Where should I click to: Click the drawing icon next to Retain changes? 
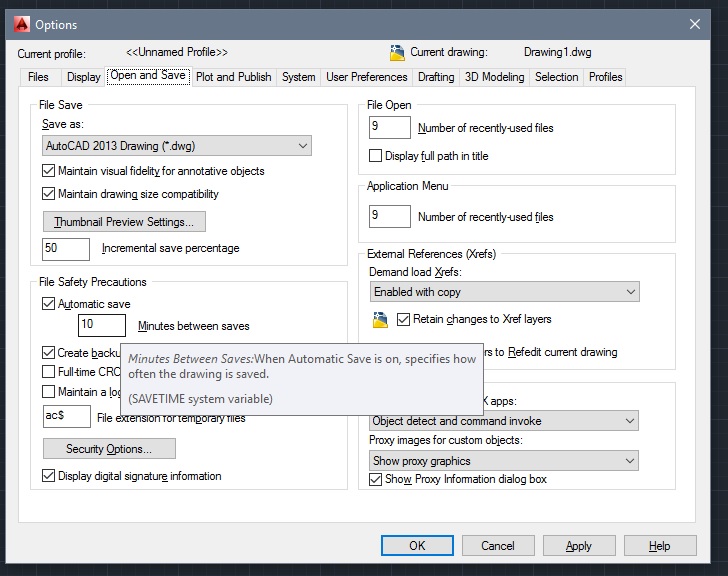click(x=380, y=320)
